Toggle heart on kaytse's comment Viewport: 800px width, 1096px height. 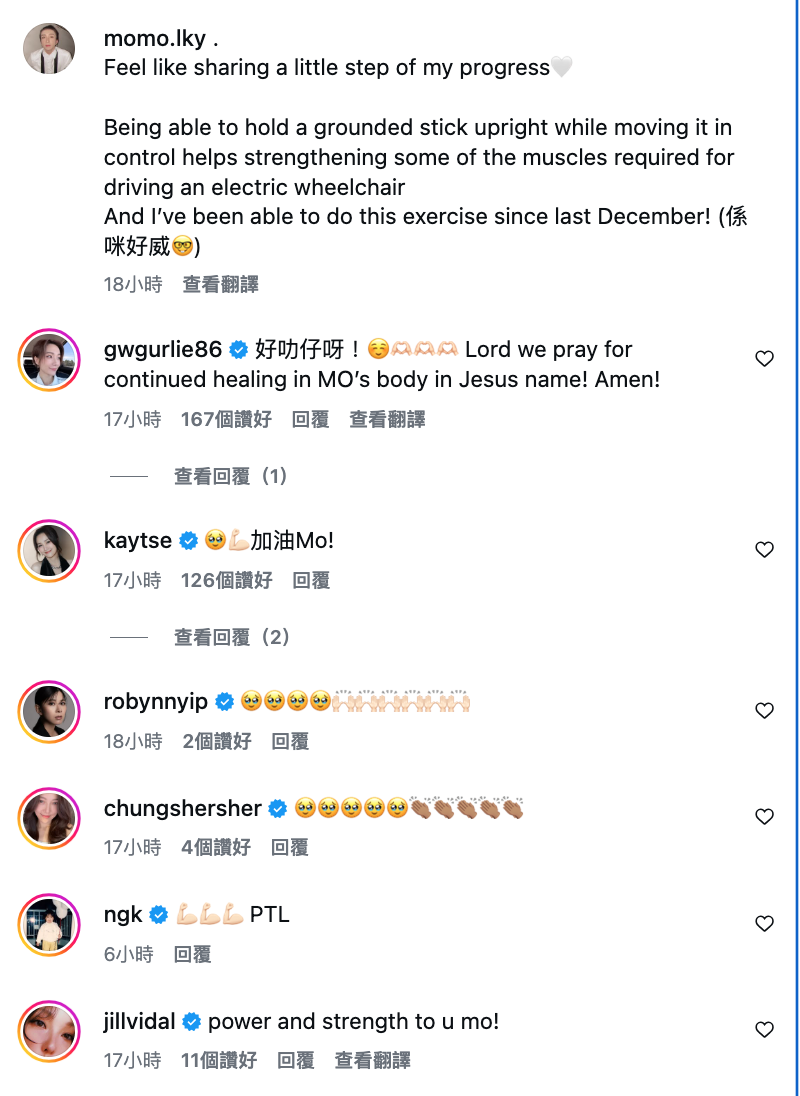(764, 550)
